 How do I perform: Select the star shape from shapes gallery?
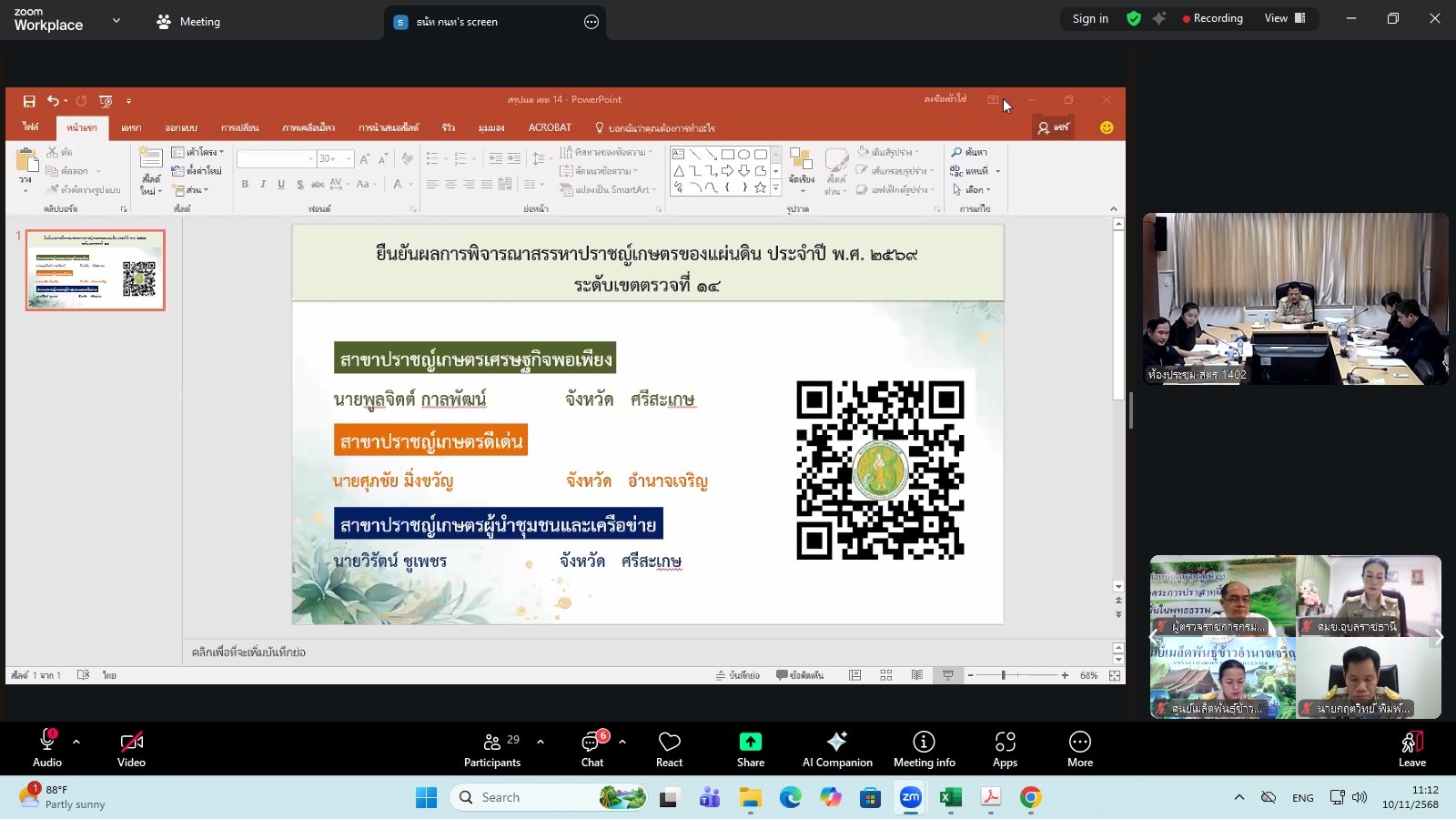coord(761,186)
